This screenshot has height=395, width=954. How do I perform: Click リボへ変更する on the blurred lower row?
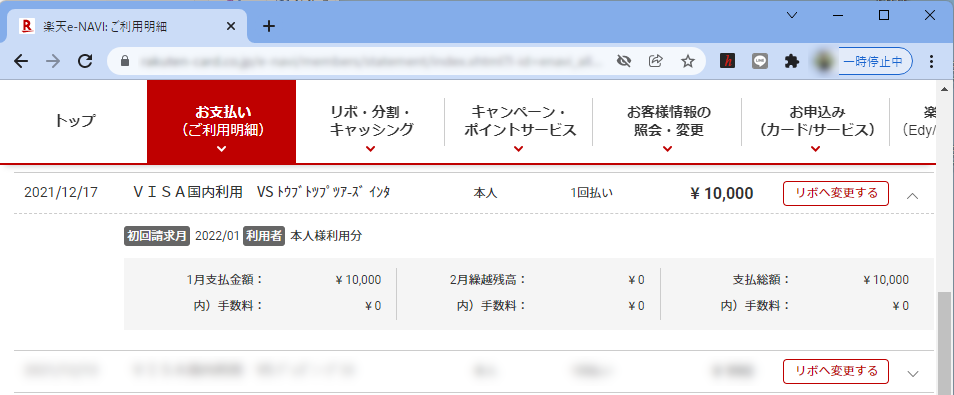click(835, 371)
